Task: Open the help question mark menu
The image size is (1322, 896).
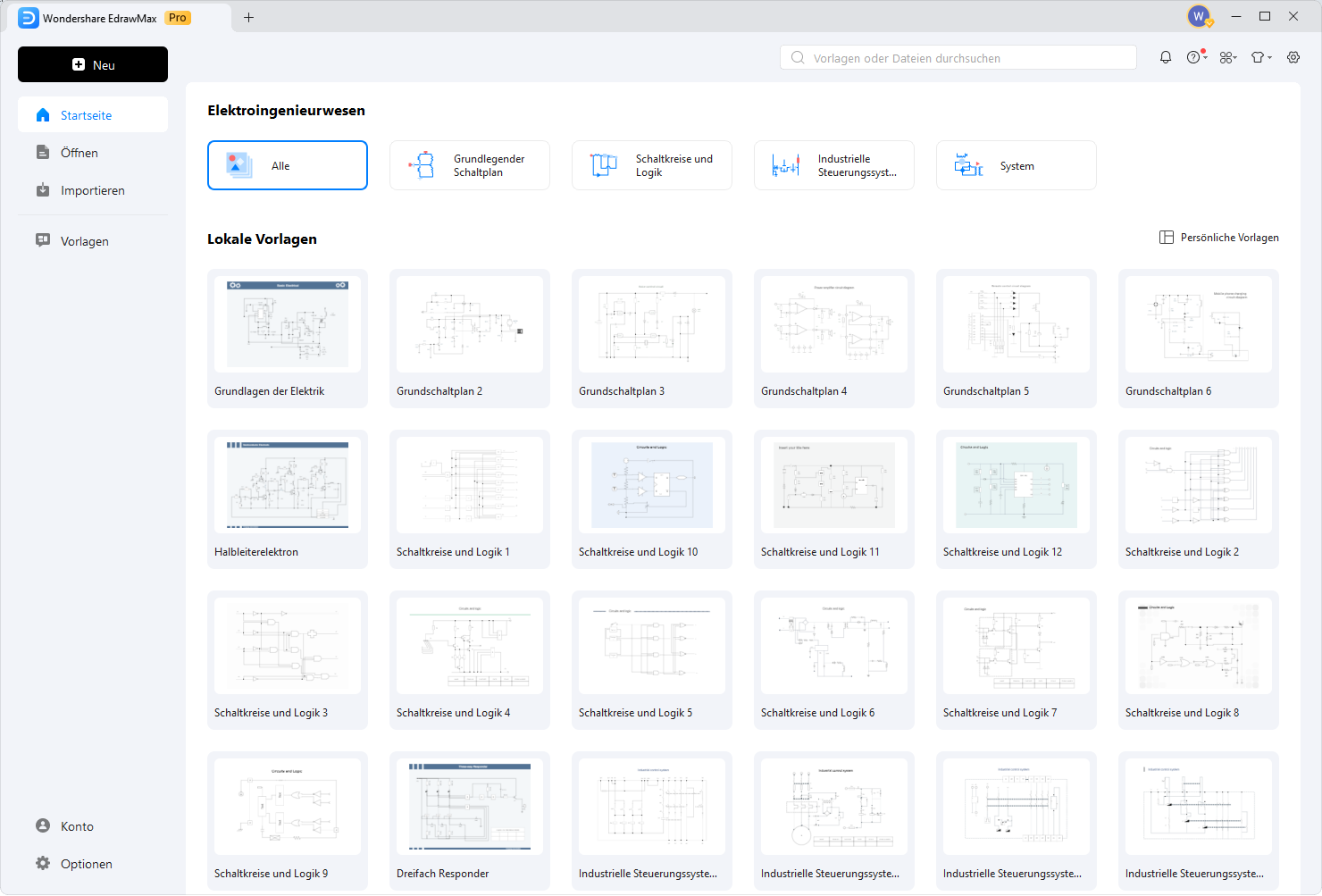Action: point(1196,57)
